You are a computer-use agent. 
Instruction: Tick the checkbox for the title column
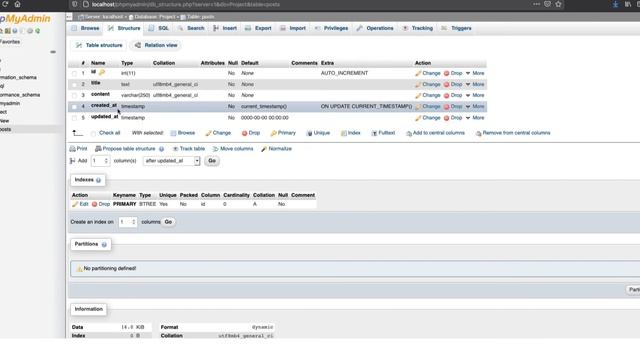pos(74,84)
